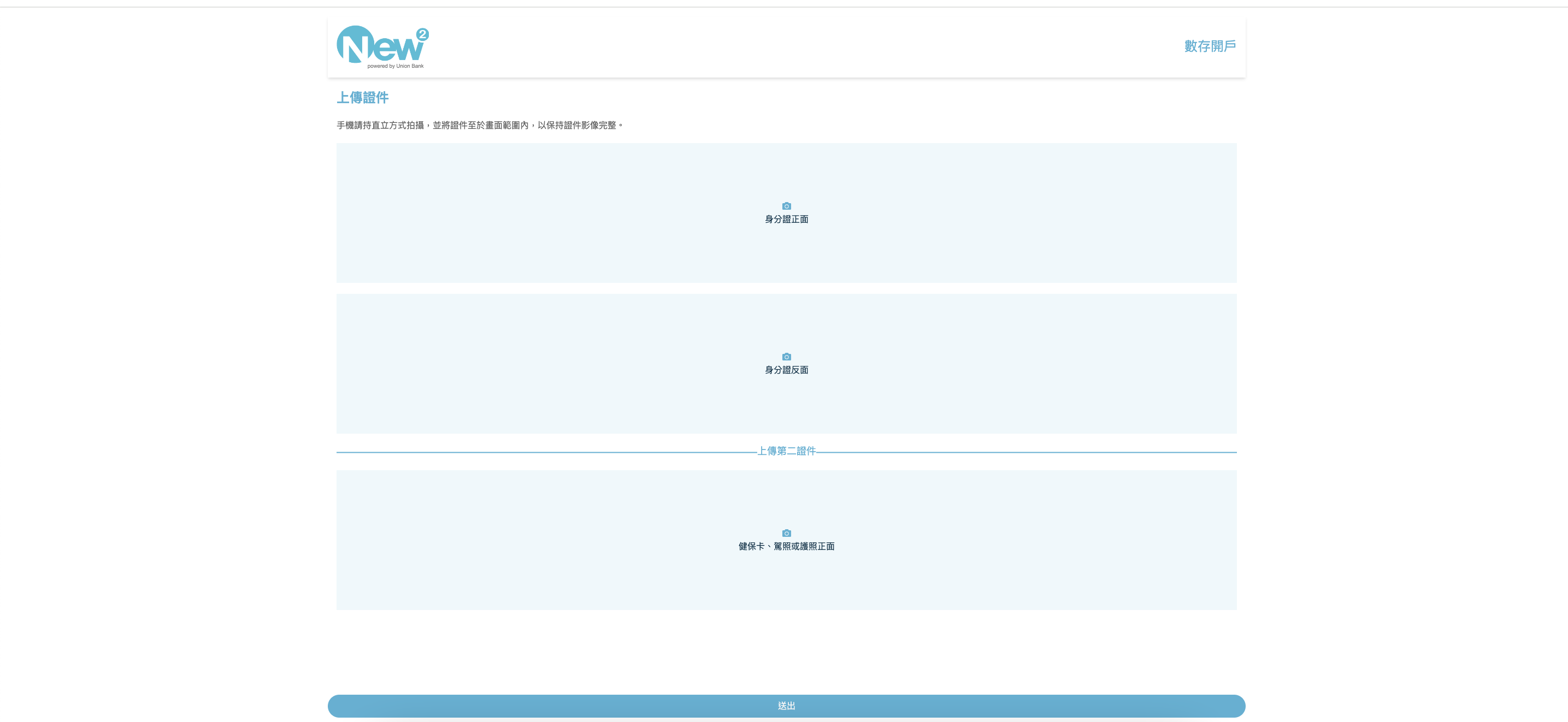Click the 手機請持直立方式拍攝 instruction text
The width and height of the screenshot is (1568, 722).
tap(480, 125)
